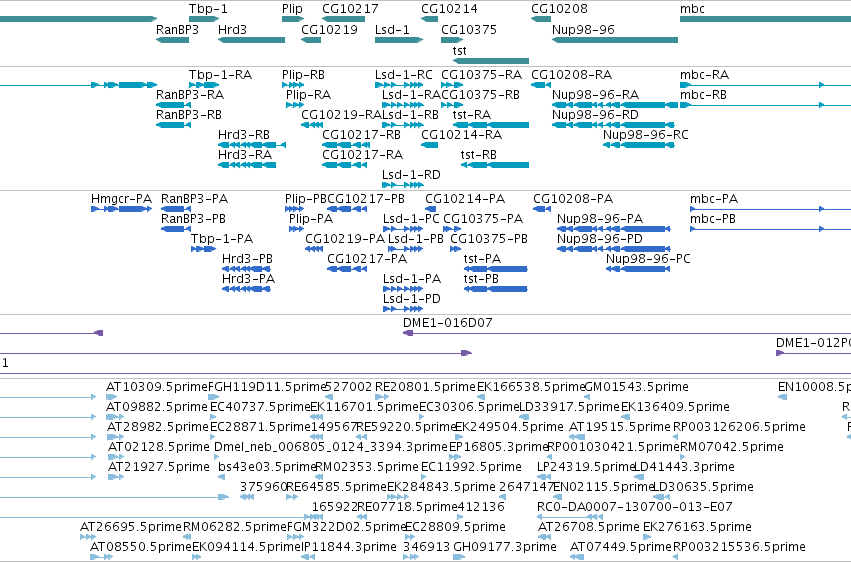The height and width of the screenshot is (562, 851).
Task: Select protein label Nup98-96-PC
Action: [x=648, y=259]
